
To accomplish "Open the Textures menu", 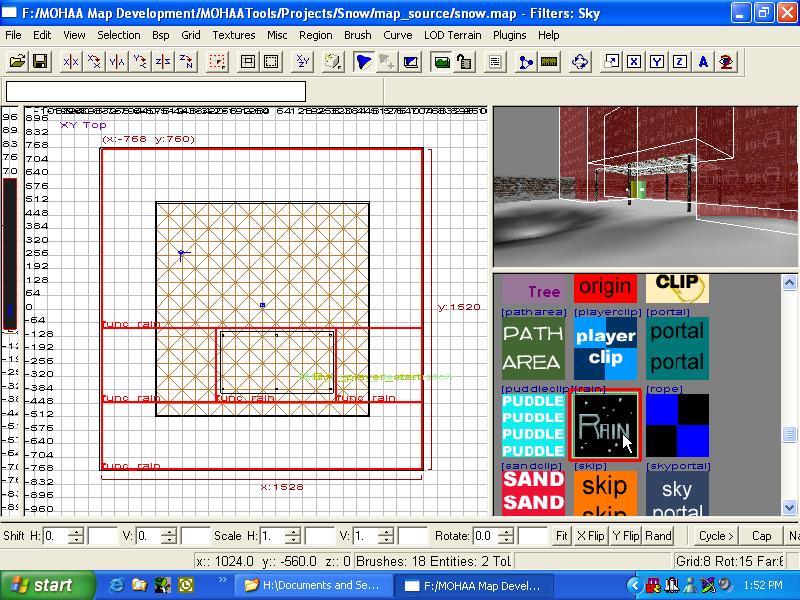I will (x=234, y=35).
